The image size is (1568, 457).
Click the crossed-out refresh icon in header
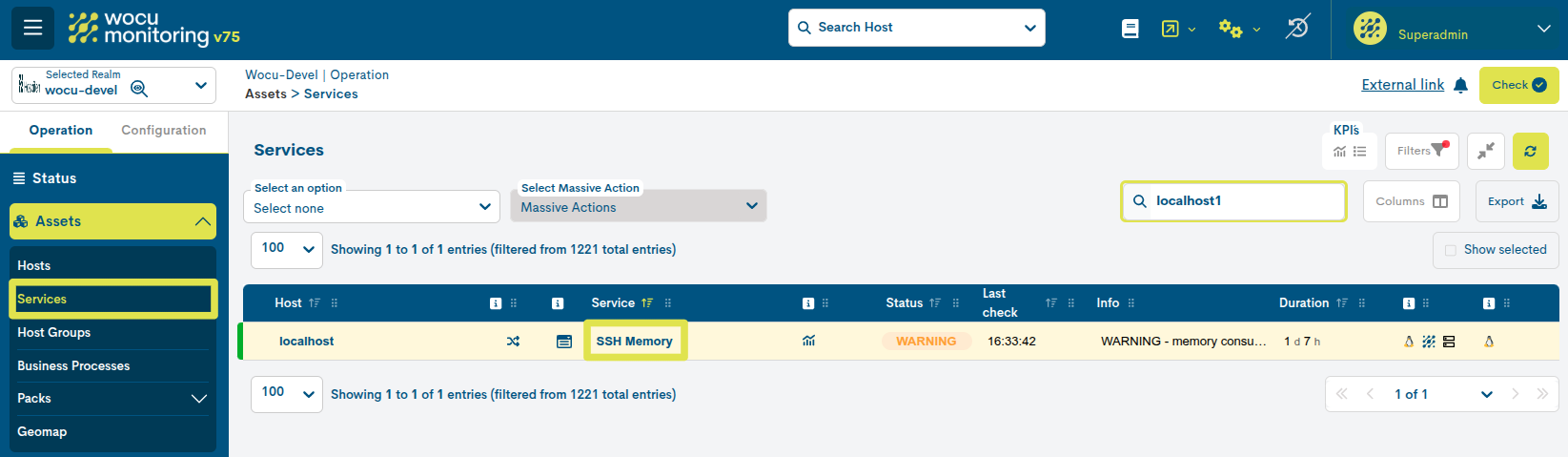pos(1297,27)
